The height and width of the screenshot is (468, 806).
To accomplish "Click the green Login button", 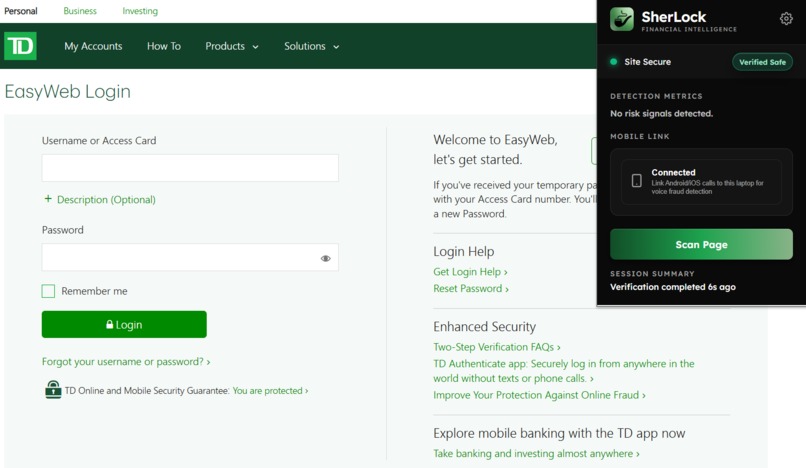I will (124, 325).
